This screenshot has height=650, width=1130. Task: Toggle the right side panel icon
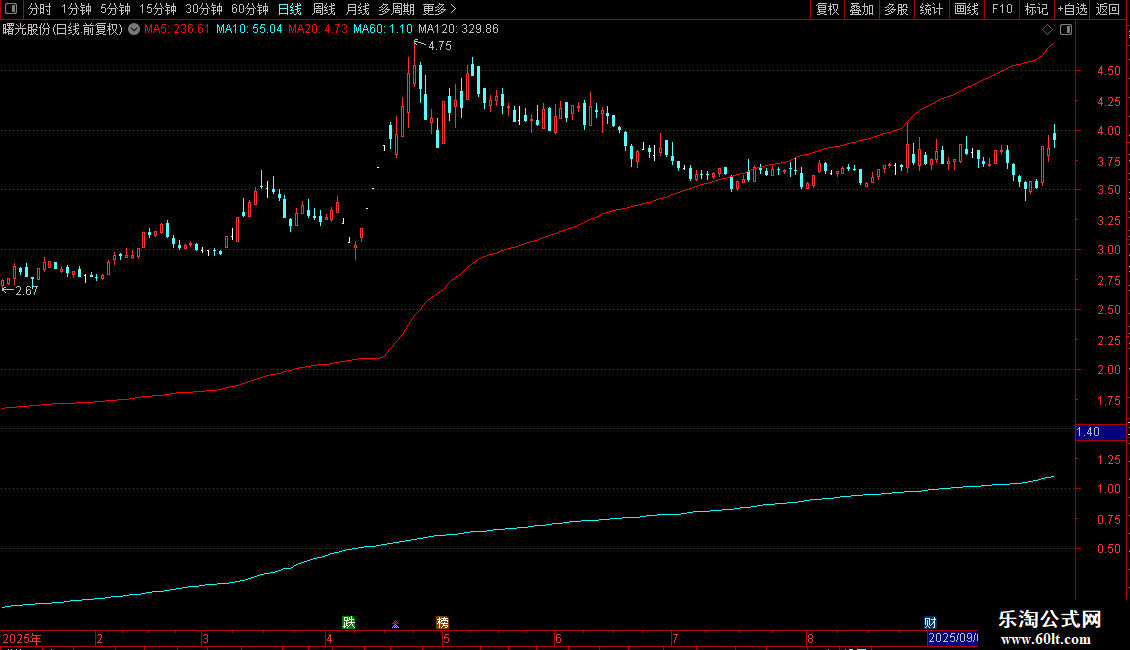pos(1066,30)
